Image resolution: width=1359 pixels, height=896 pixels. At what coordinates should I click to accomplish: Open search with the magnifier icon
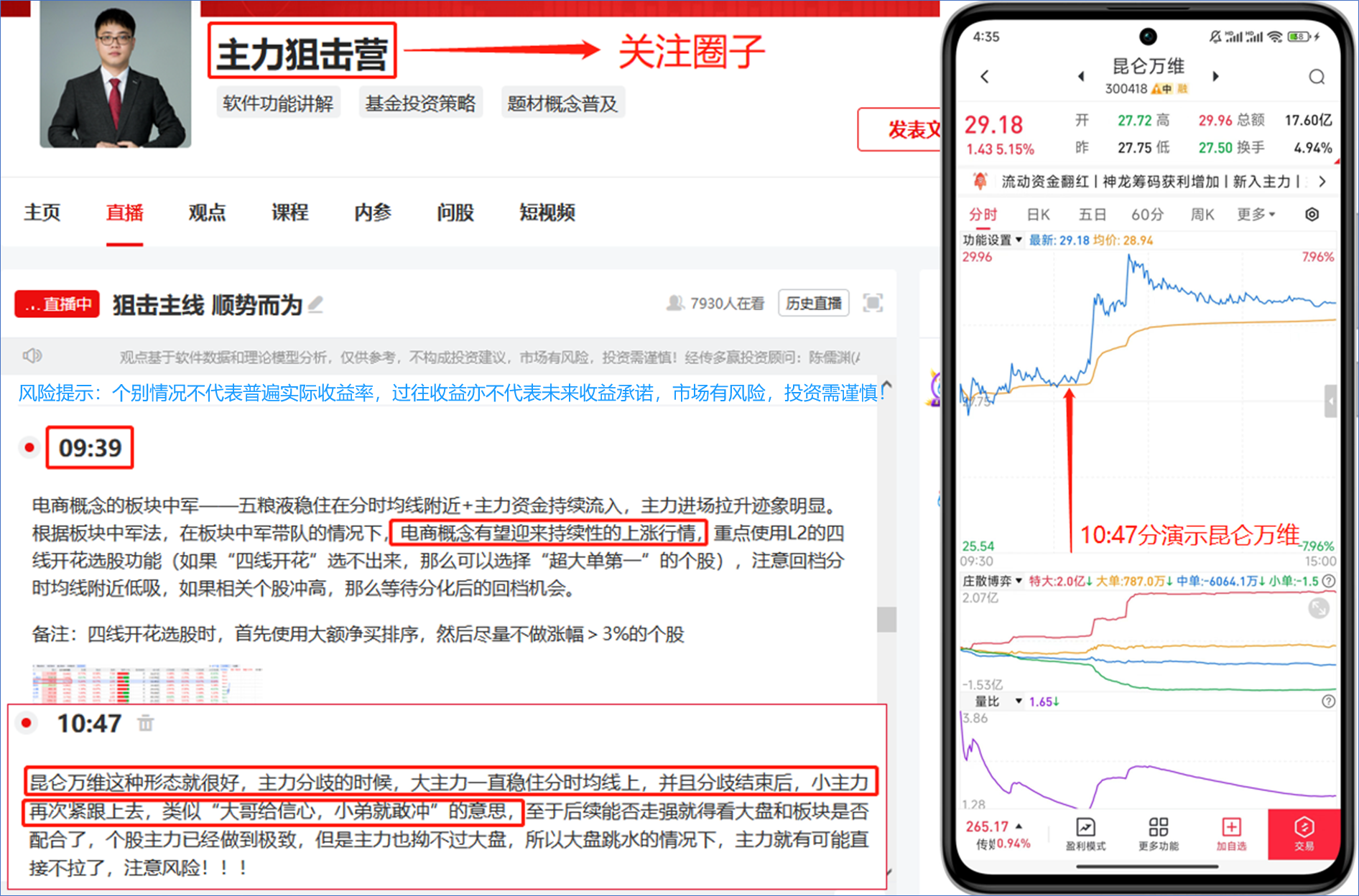click(x=1316, y=77)
